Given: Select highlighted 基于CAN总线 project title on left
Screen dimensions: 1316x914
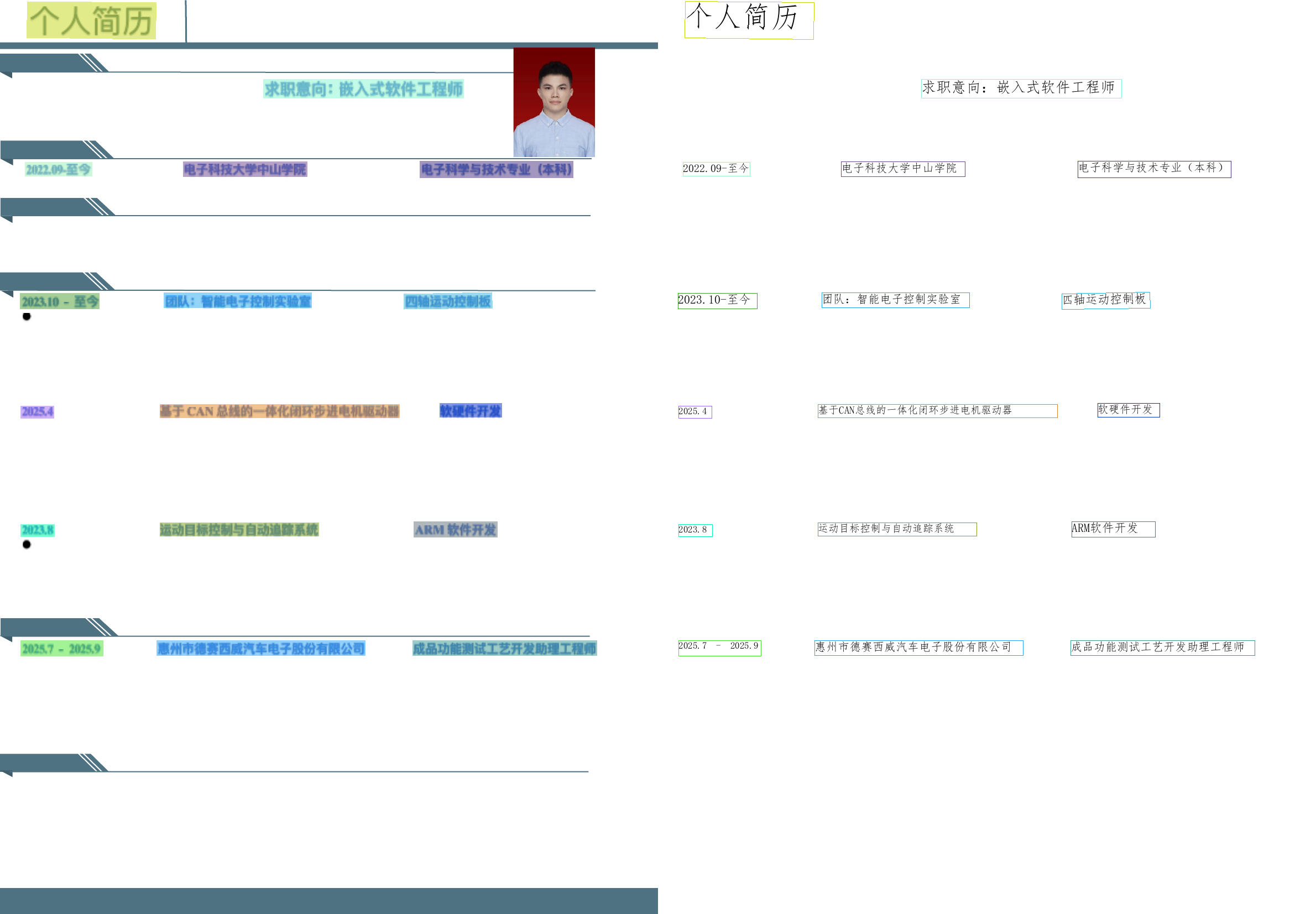Looking at the screenshot, I should click(279, 411).
